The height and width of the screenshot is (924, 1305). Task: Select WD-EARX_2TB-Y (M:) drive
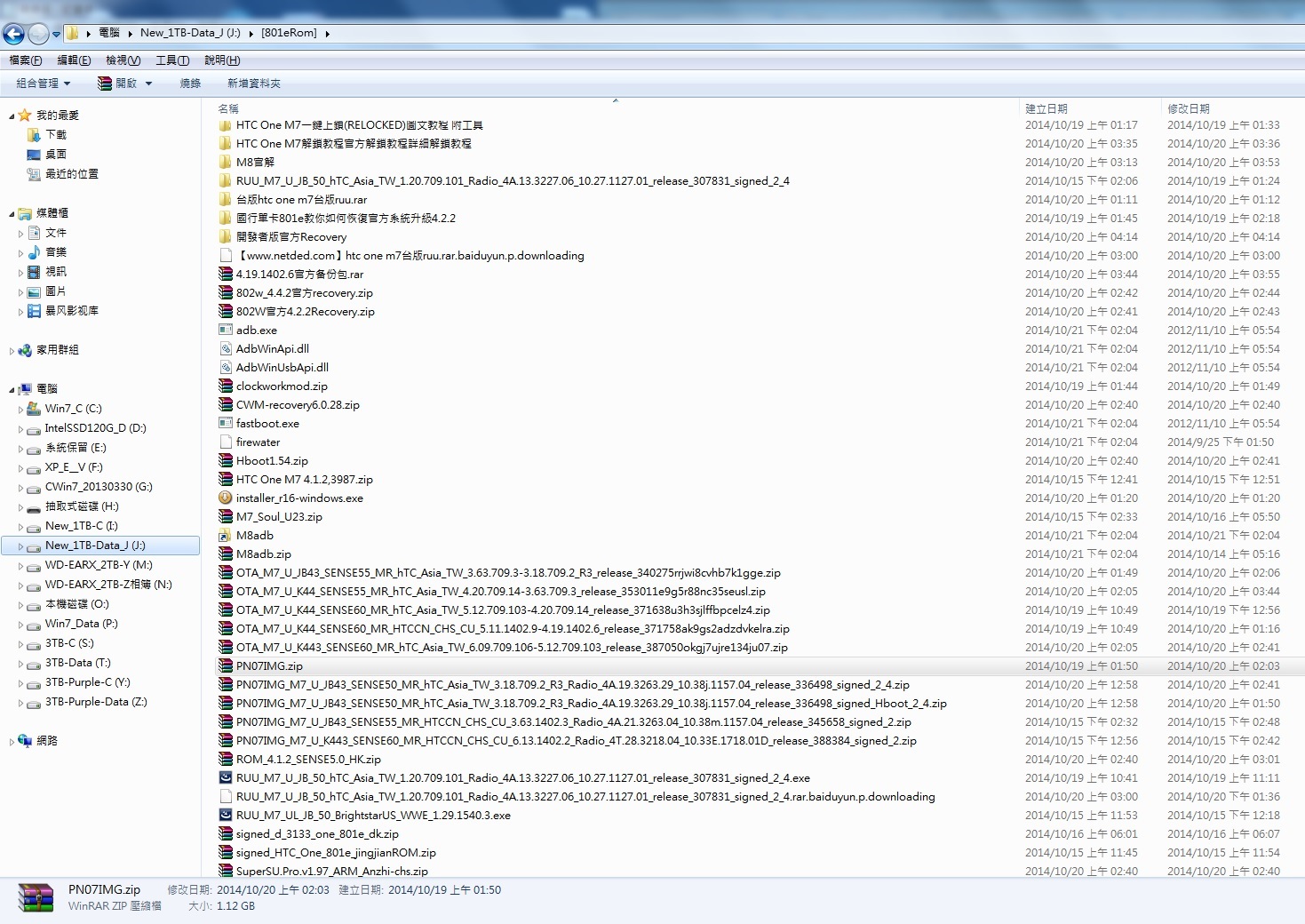tap(99, 565)
